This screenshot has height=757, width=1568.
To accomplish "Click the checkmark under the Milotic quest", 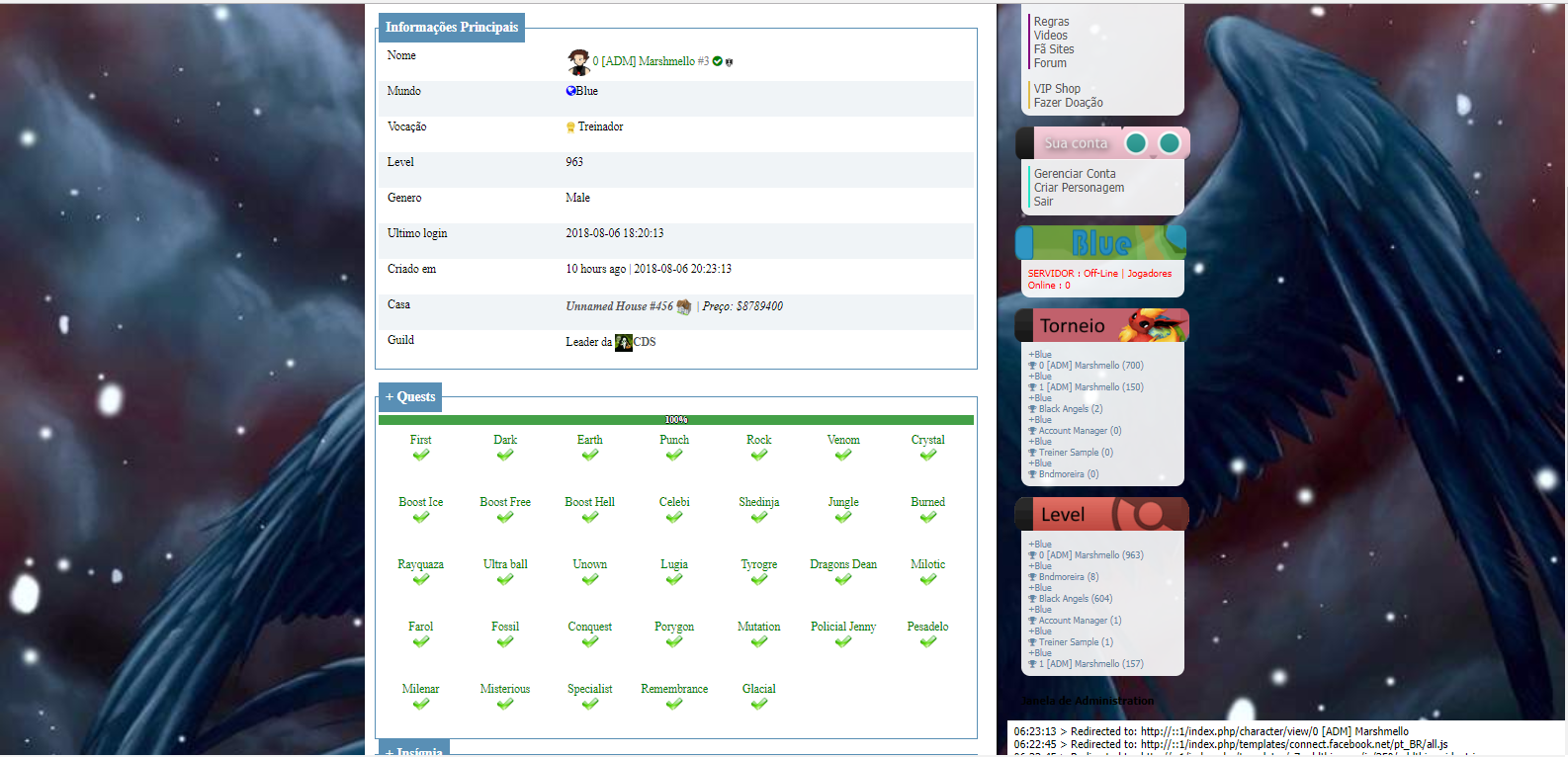I will 928,580.
